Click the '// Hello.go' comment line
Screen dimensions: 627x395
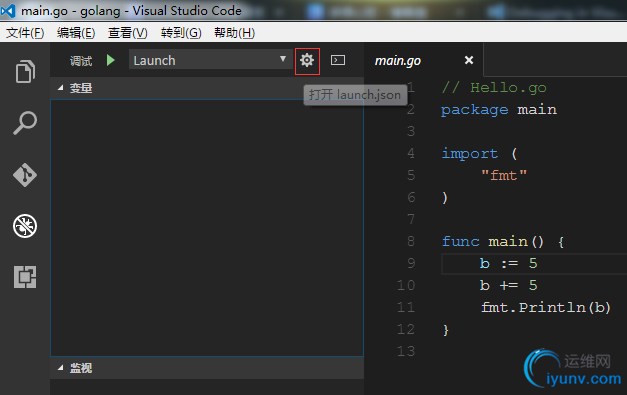point(494,88)
